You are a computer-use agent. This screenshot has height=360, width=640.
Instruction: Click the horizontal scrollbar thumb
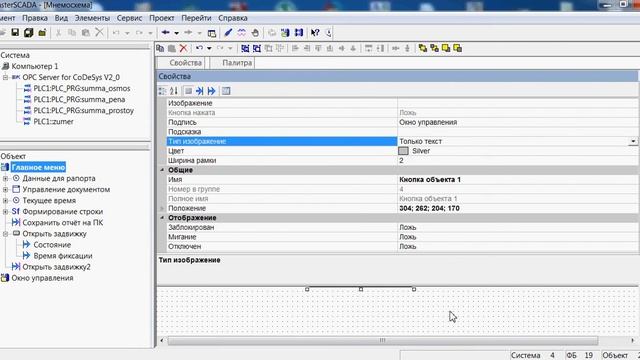coord(383,340)
